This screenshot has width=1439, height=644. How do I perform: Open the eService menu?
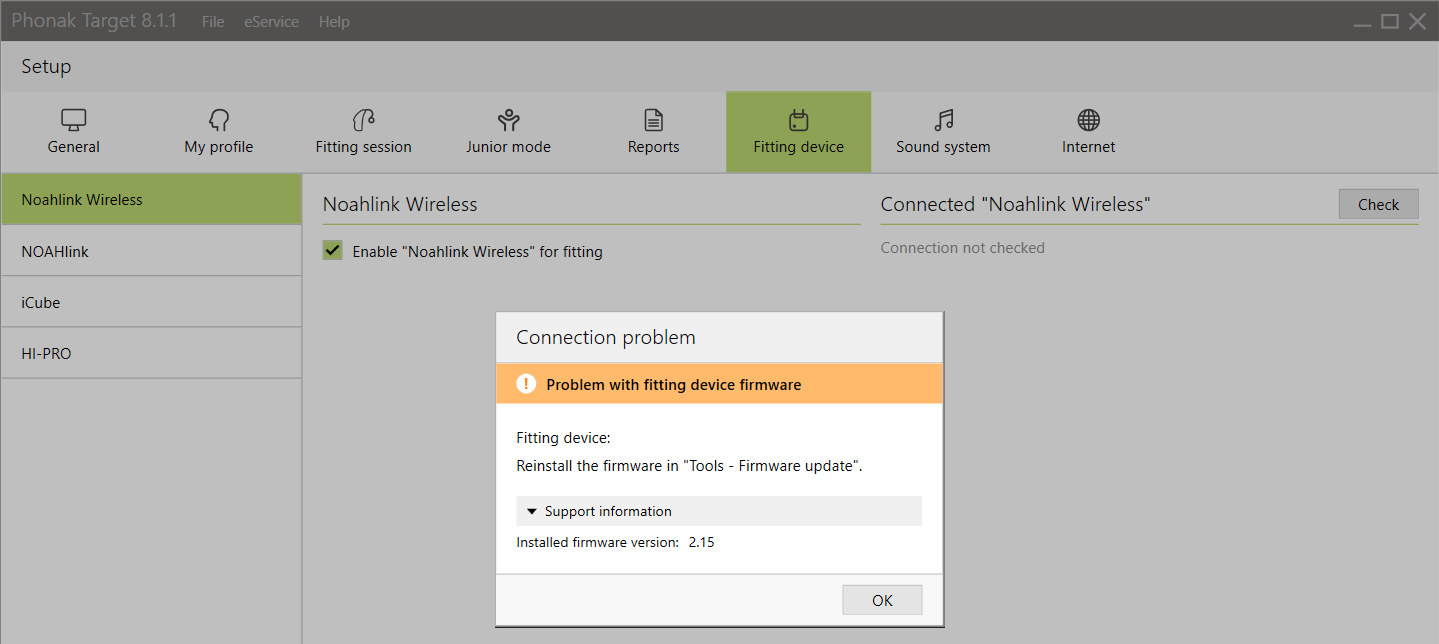[271, 21]
